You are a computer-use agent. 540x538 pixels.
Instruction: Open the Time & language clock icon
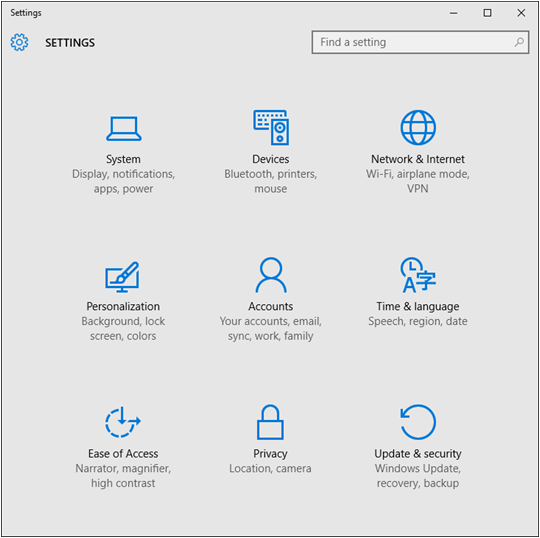[x=418, y=275]
